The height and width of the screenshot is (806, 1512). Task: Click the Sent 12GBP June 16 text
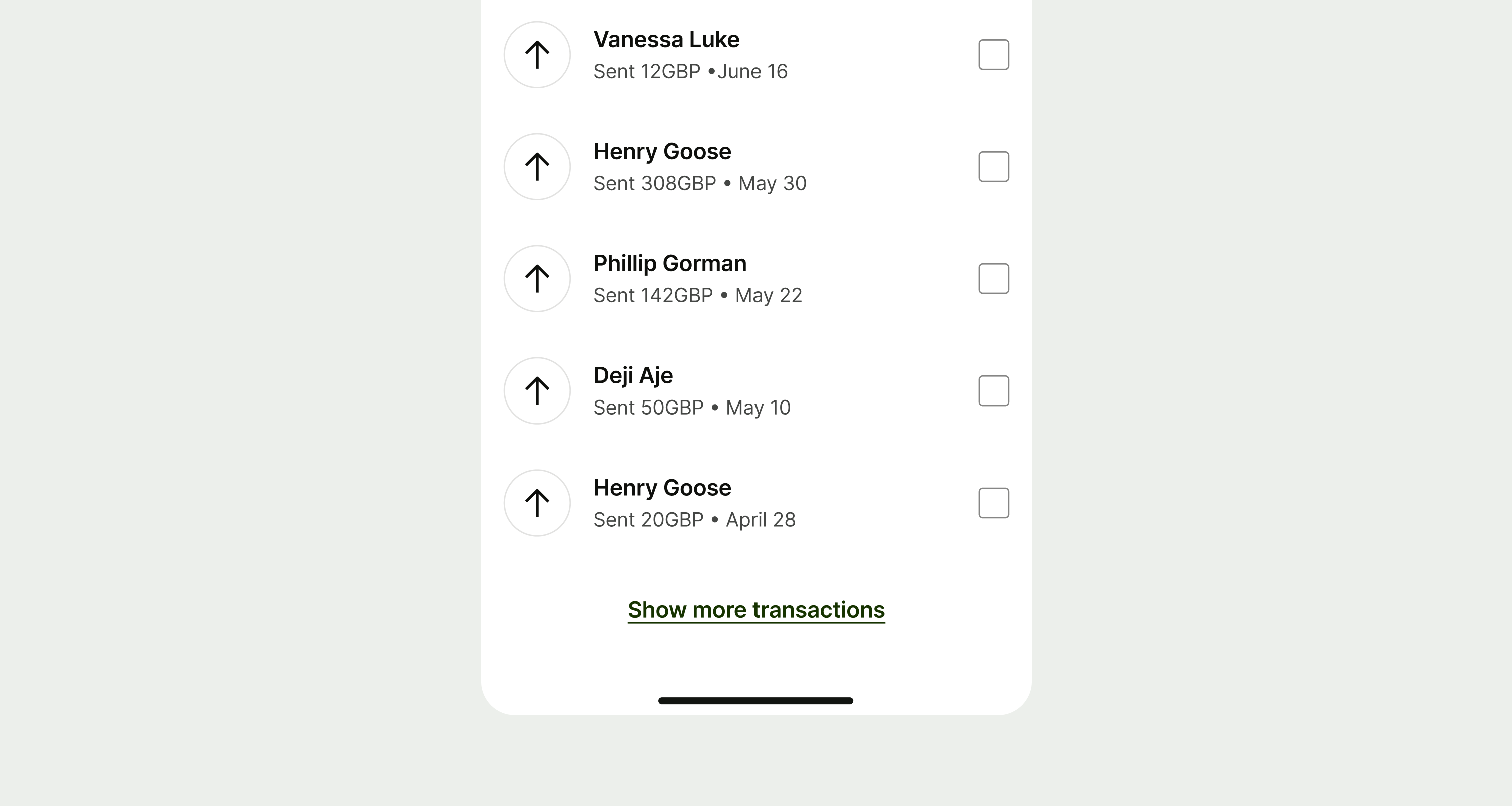[x=690, y=71]
